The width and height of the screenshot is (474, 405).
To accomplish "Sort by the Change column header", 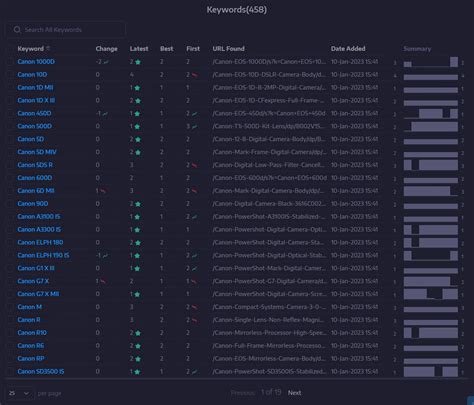I will 106,49.
